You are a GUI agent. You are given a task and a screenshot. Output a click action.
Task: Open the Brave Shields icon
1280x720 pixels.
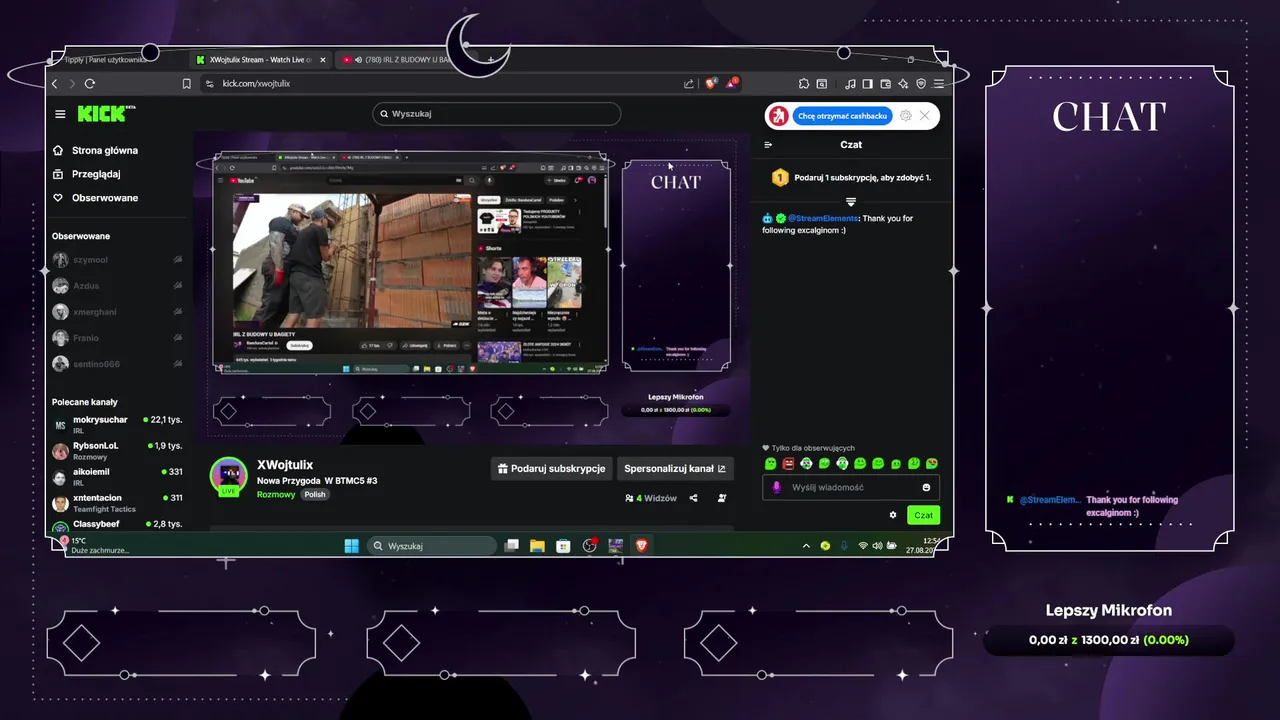click(711, 84)
